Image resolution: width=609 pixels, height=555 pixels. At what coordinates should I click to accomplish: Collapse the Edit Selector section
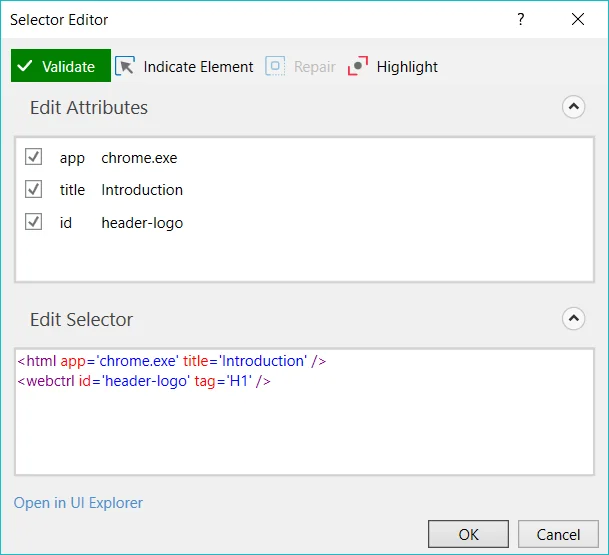(x=573, y=319)
